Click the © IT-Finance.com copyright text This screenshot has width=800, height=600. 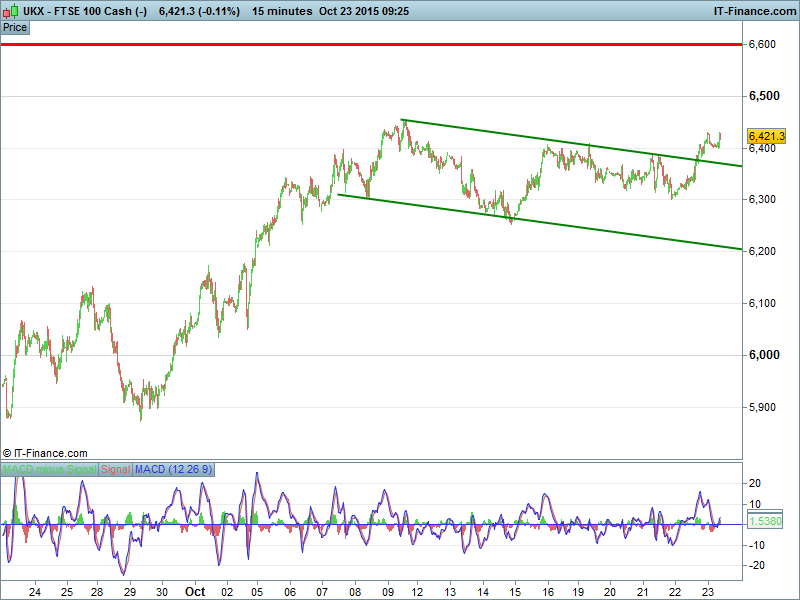click(45, 453)
